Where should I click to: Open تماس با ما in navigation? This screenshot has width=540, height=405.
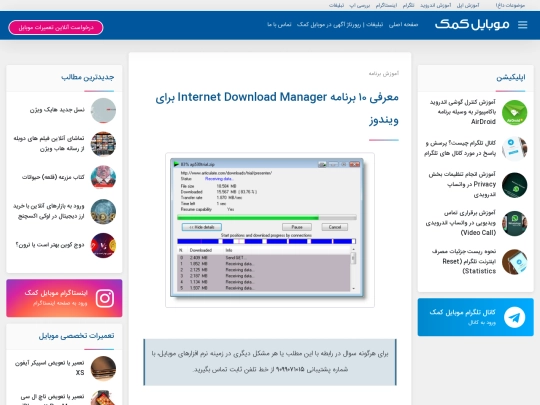tap(279, 24)
